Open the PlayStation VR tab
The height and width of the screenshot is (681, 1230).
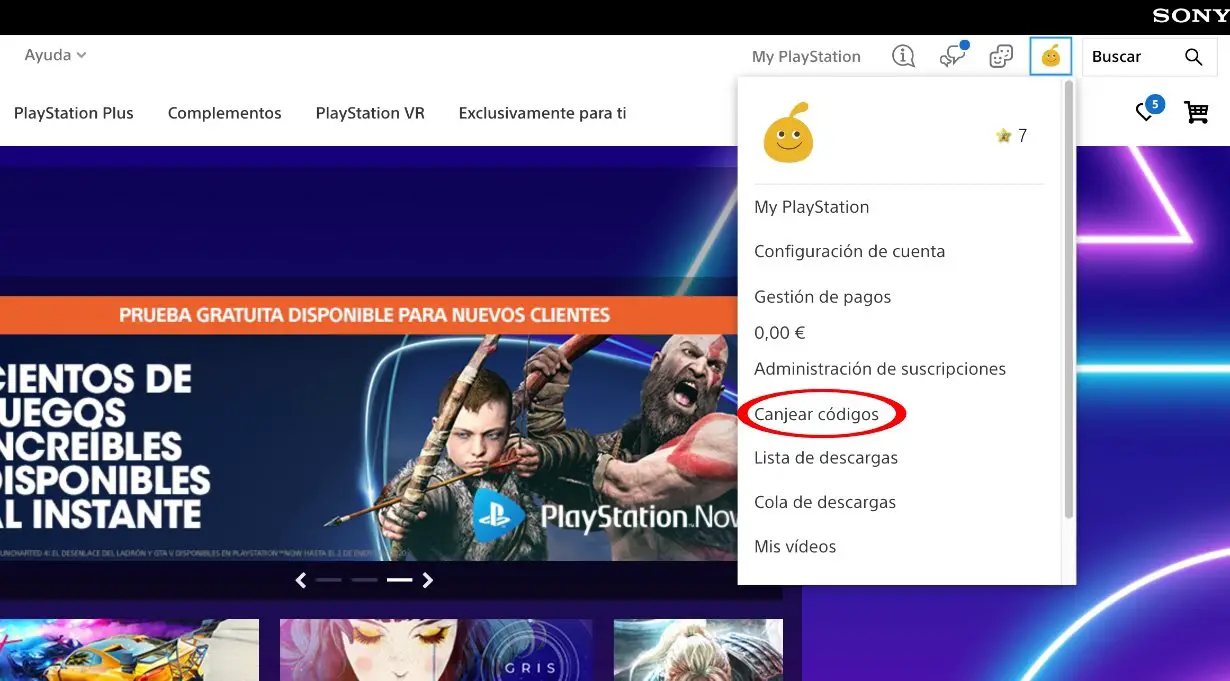(x=370, y=113)
